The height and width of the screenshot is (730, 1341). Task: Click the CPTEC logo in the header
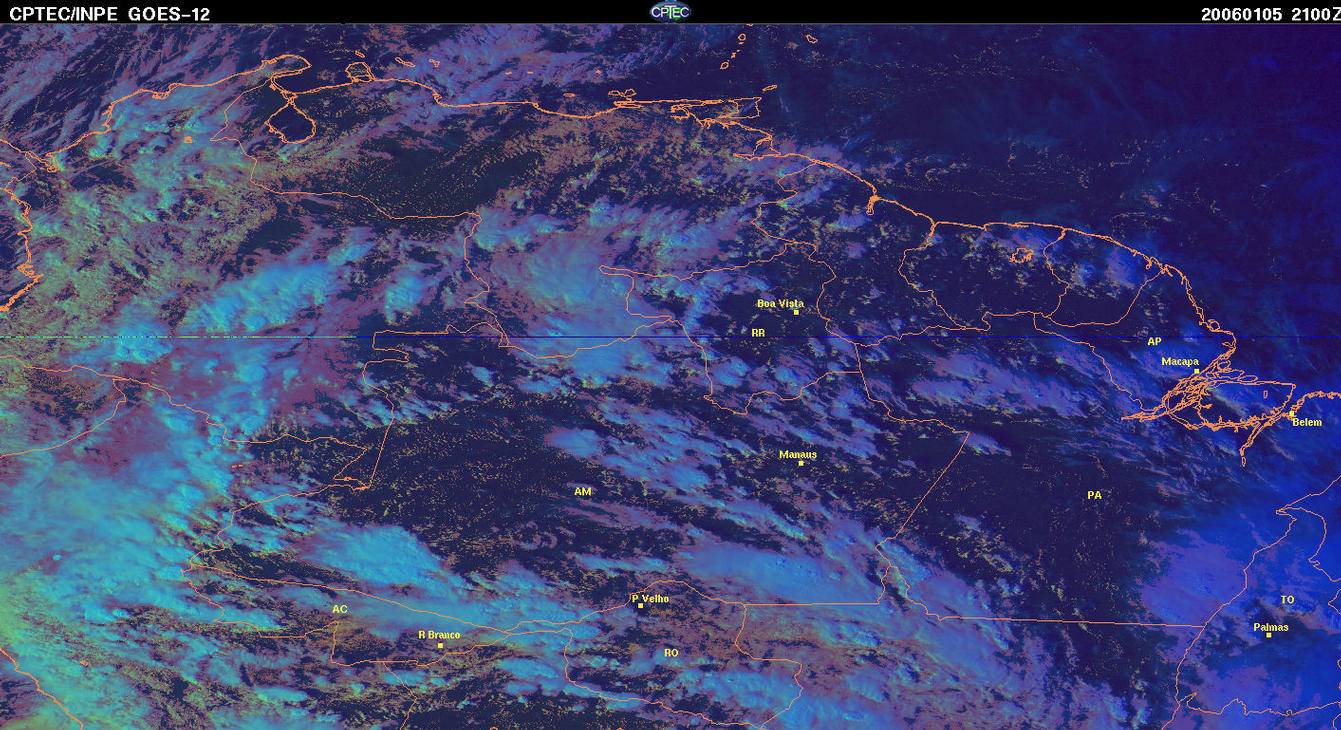[670, 11]
